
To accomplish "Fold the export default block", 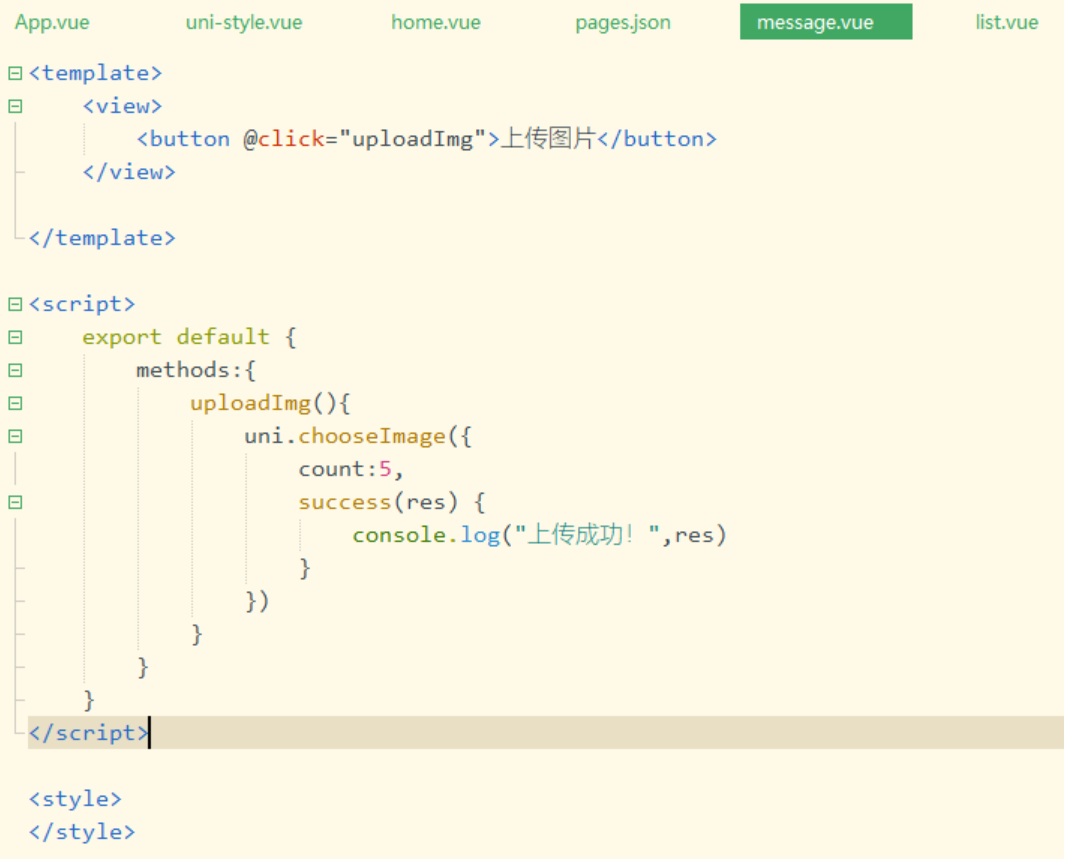I will click(x=15, y=337).
